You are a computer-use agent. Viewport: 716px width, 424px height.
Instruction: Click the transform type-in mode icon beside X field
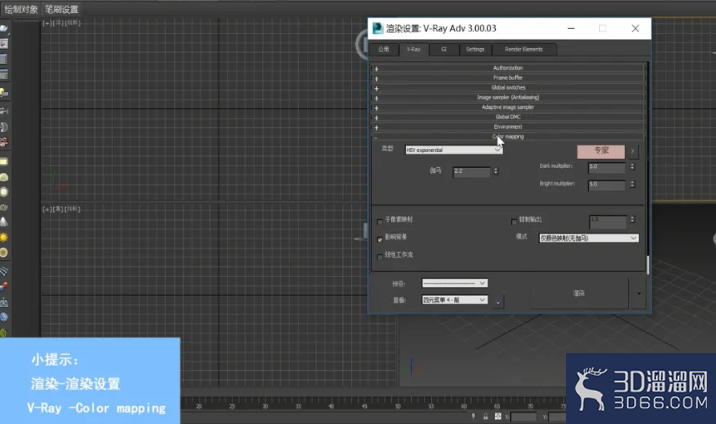click(498, 416)
